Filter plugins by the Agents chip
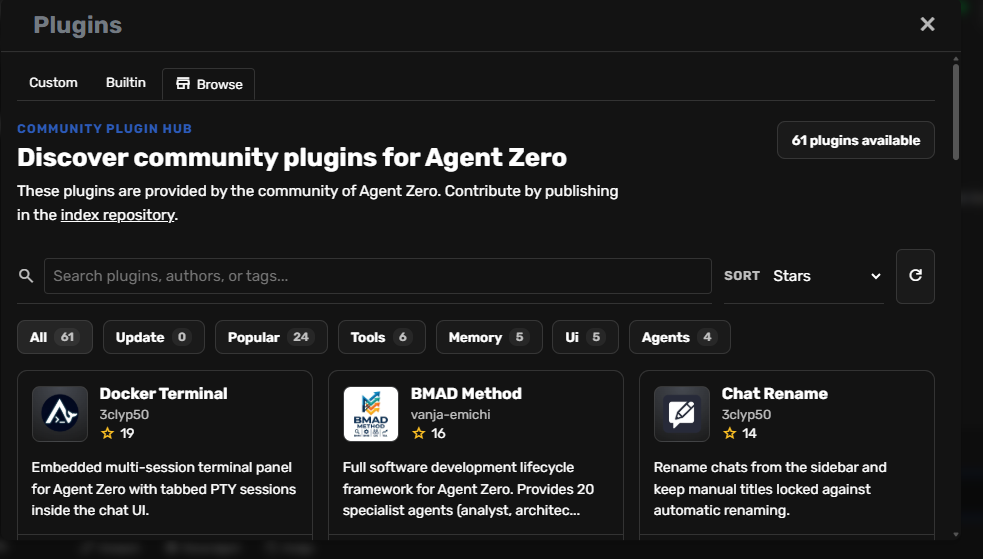 (679, 337)
